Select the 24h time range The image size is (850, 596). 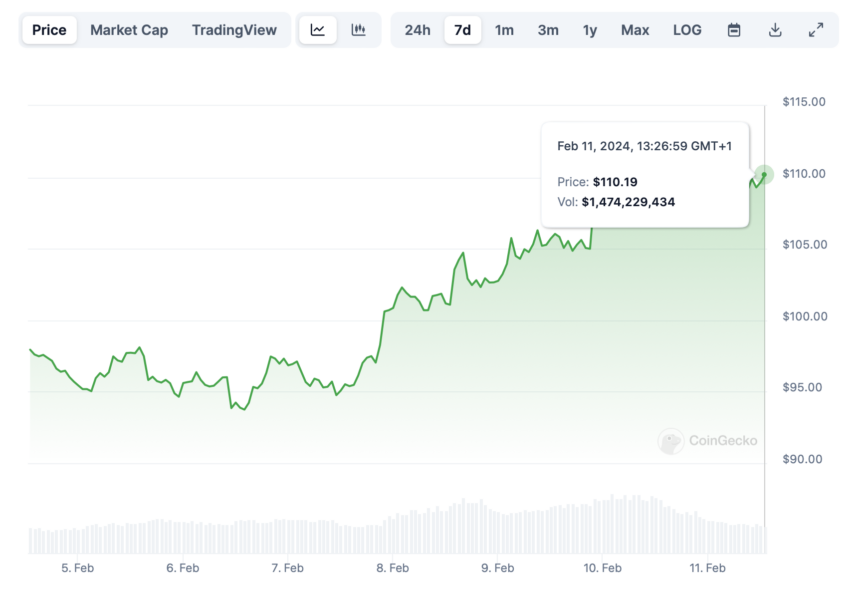coord(418,30)
